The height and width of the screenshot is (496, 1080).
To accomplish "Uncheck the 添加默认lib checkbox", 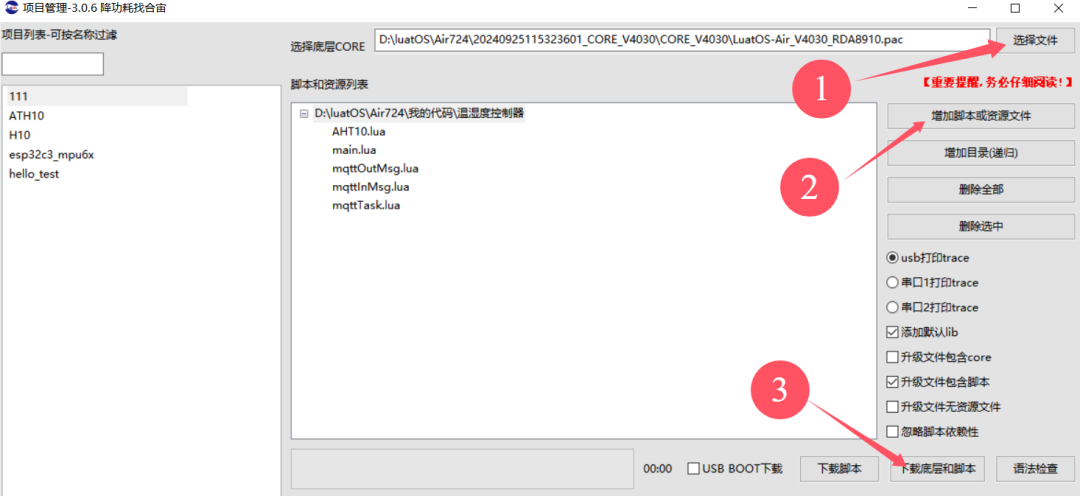I will point(893,332).
